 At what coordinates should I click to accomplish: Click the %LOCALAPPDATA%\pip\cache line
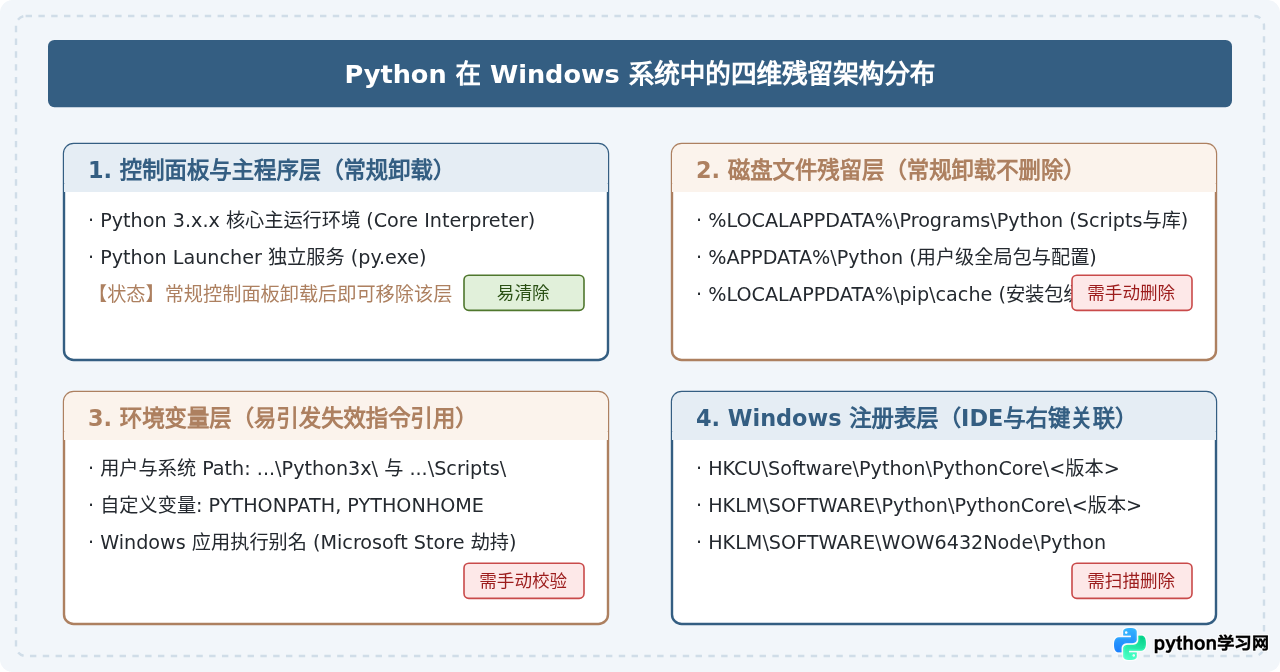pyautogui.click(x=884, y=294)
